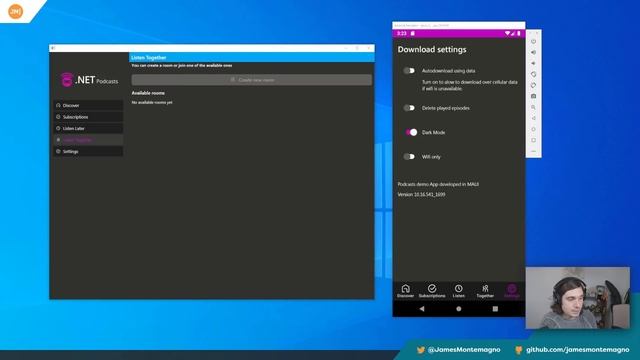Click the emulator volume down icon
Image resolution: width=640 pixels, height=360 pixels.
(533, 63)
